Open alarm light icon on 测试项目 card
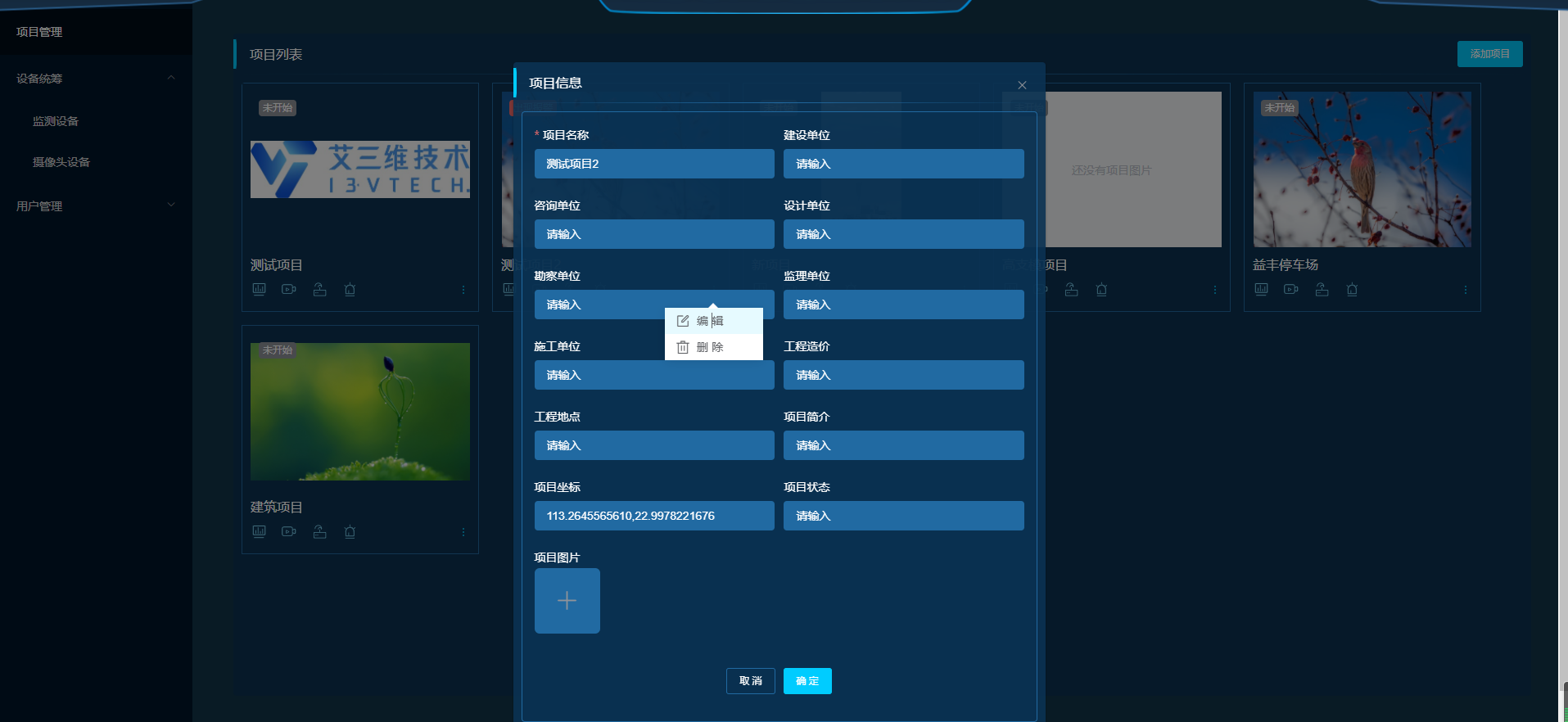The image size is (1568, 722). pyautogui.click(x=350, y=289)
